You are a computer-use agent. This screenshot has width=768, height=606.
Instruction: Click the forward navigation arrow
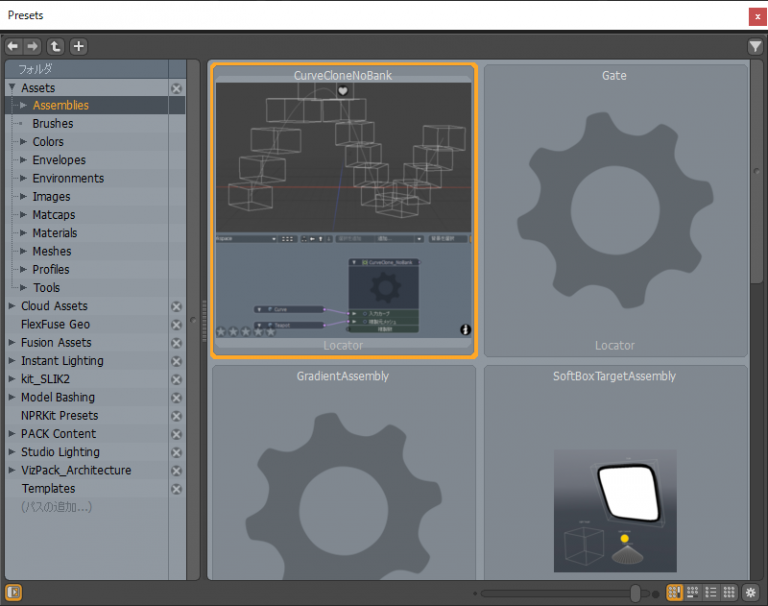[32, 47]
